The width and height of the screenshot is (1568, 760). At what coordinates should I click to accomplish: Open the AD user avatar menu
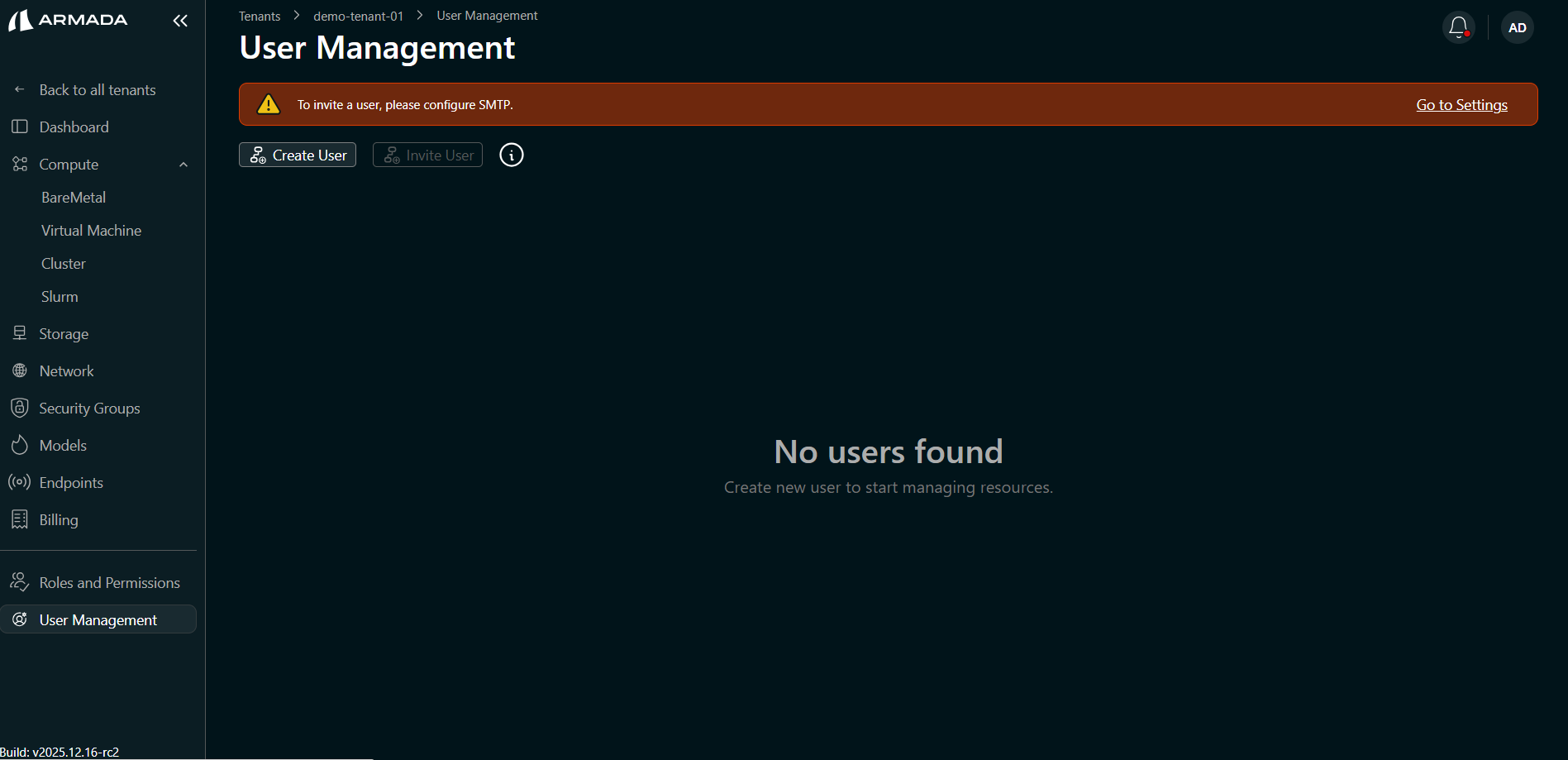pos(1517,26)
